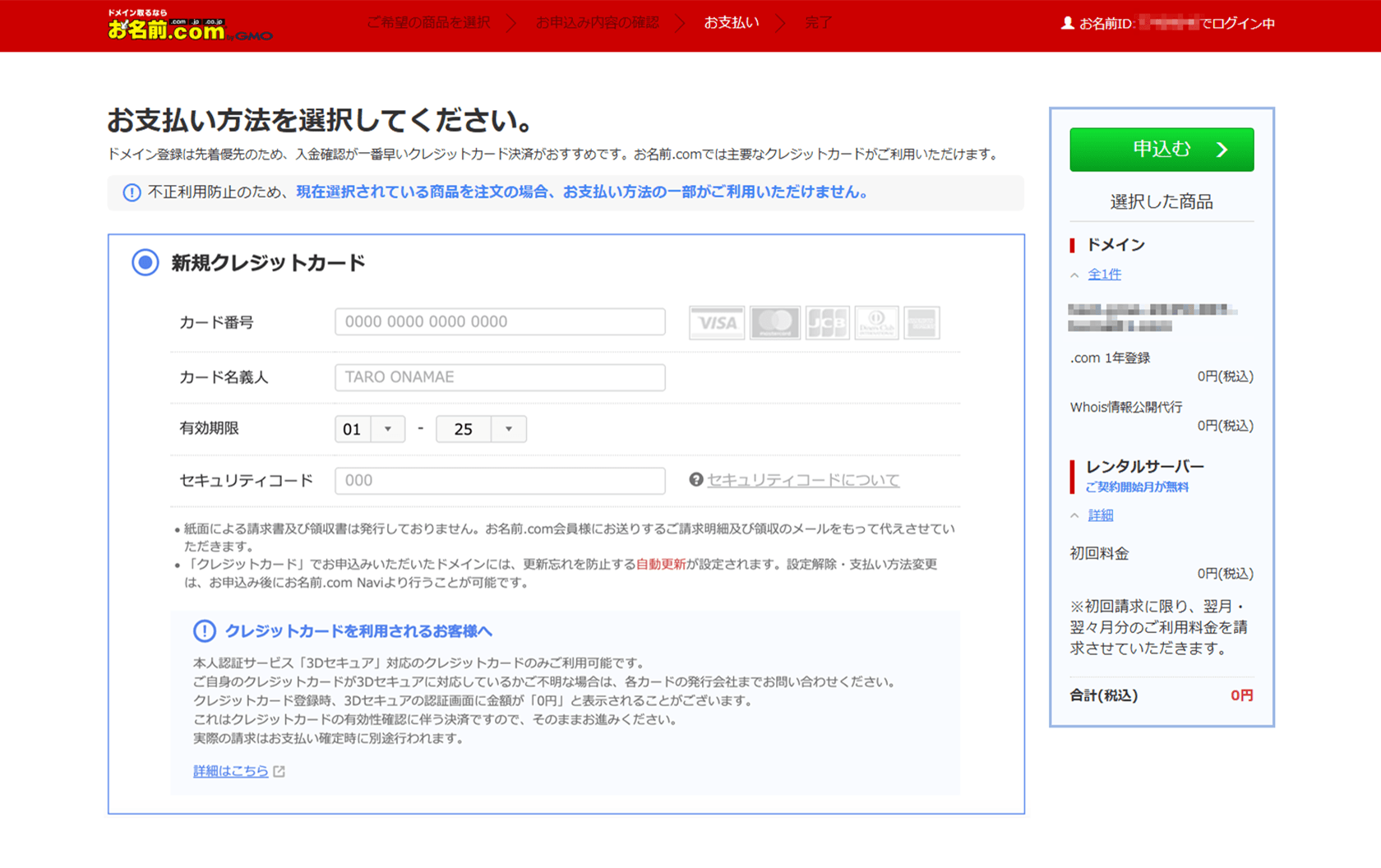Screen dimensions: 1381x868
Task: Click the カード番号 input field
Action: coord(500,322)
